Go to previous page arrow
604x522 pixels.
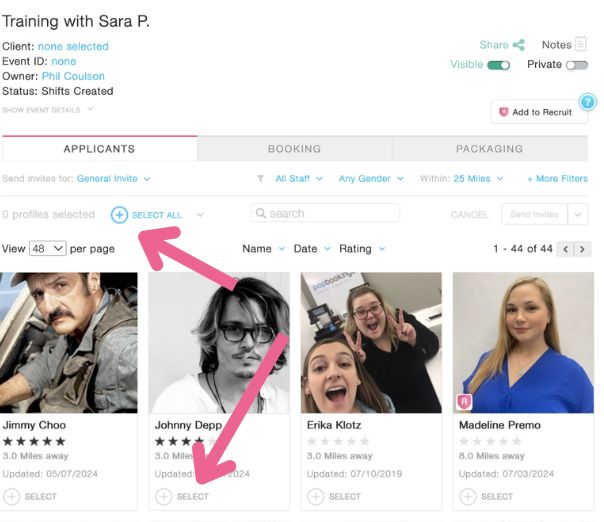(565, 249)
